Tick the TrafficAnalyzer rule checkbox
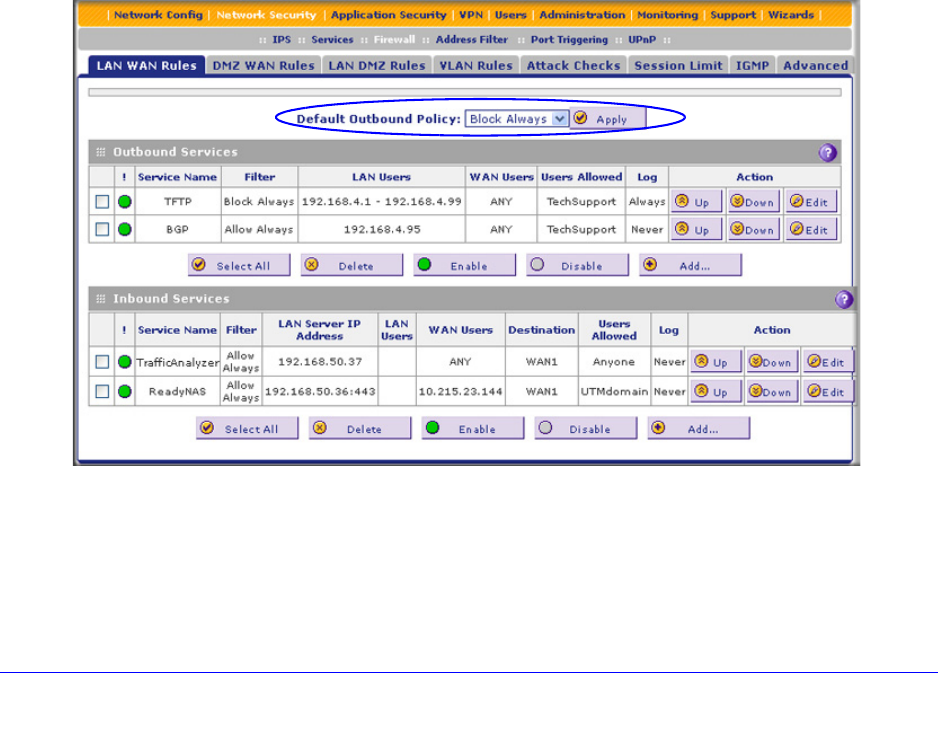This screenshot has height=742, width=939. click(102, 362)
